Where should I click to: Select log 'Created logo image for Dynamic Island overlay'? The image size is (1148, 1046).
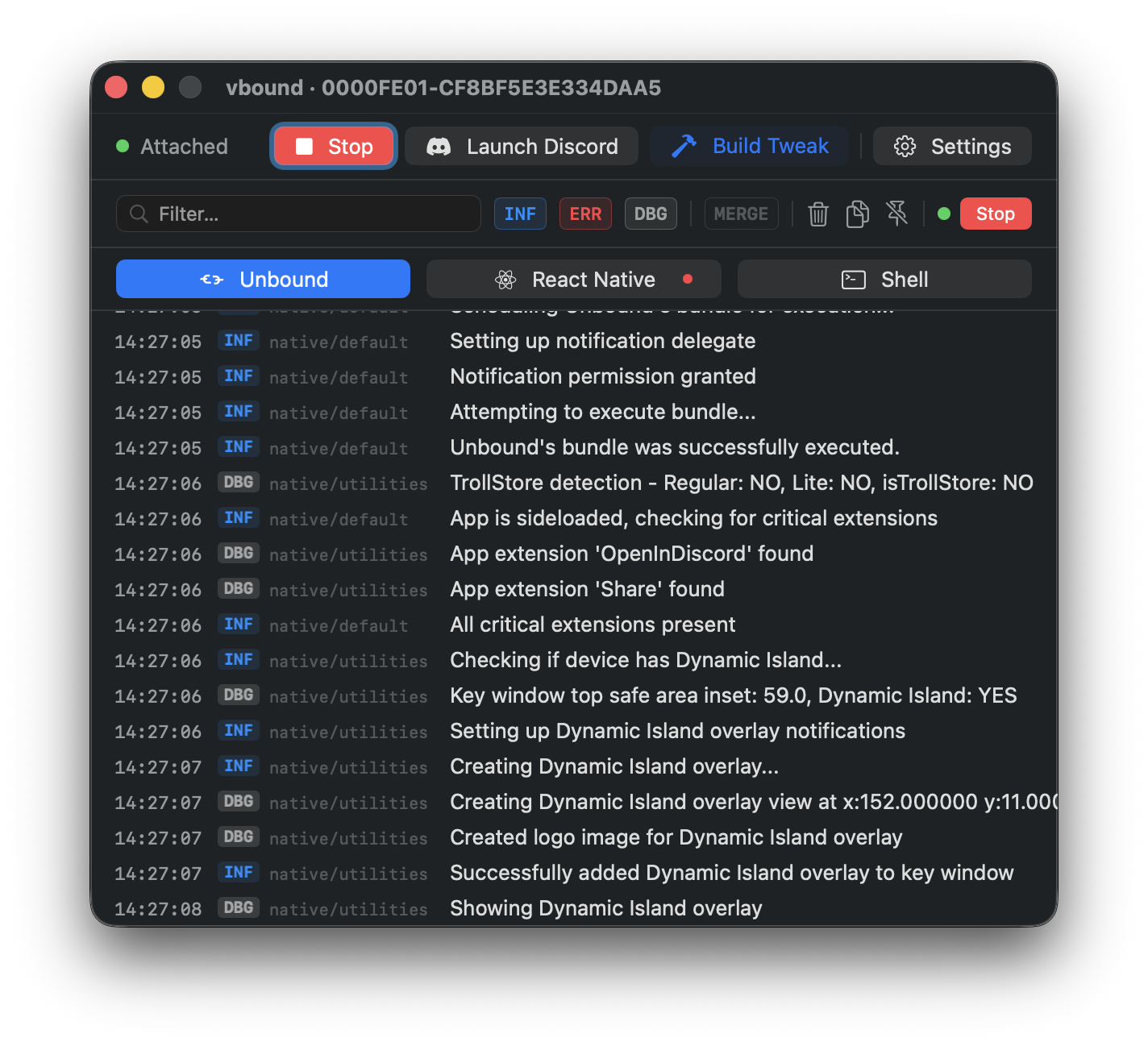[x=574, y=837]
